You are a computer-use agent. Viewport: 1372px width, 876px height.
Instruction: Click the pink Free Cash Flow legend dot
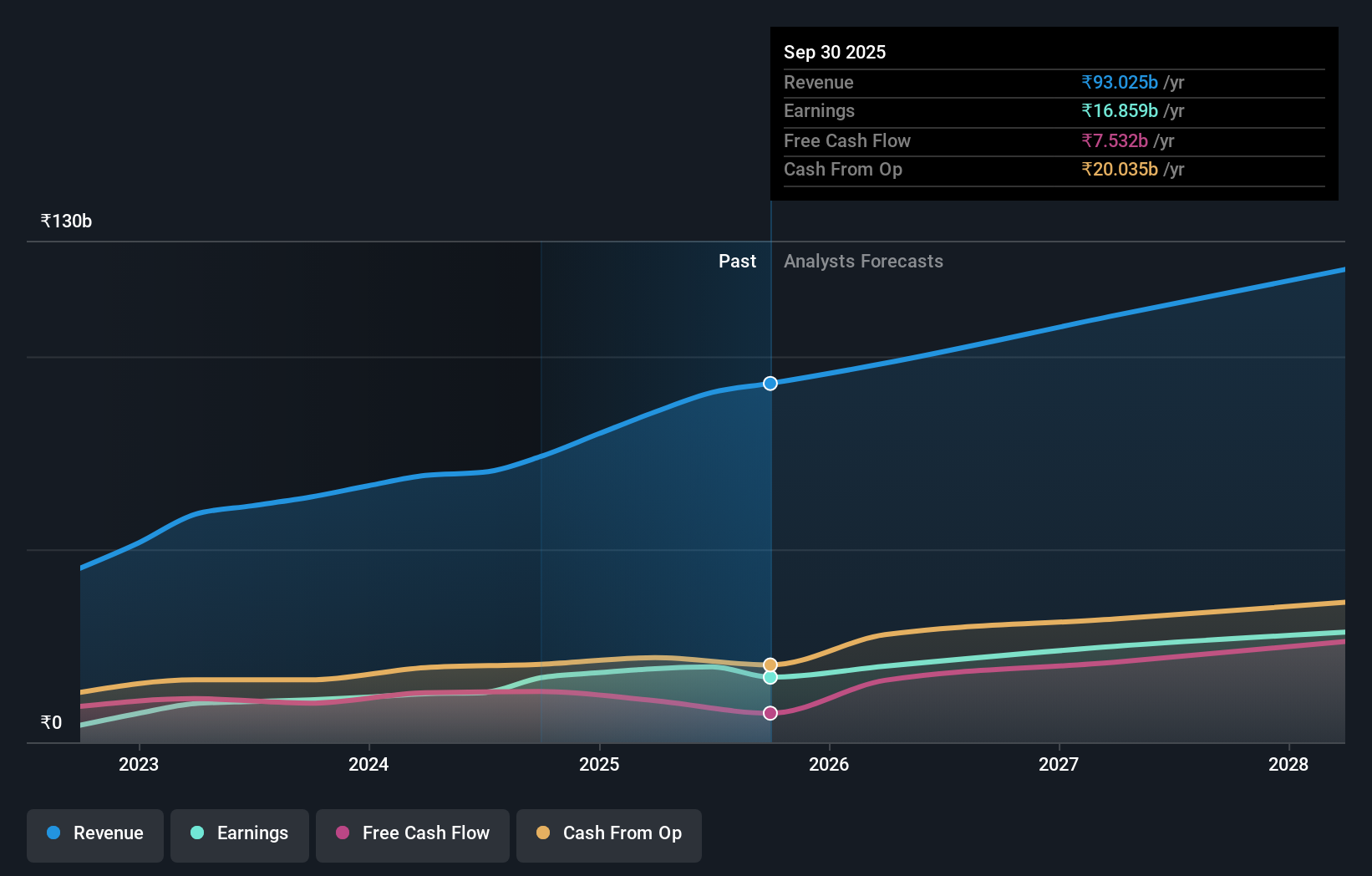tap(342, 833)
